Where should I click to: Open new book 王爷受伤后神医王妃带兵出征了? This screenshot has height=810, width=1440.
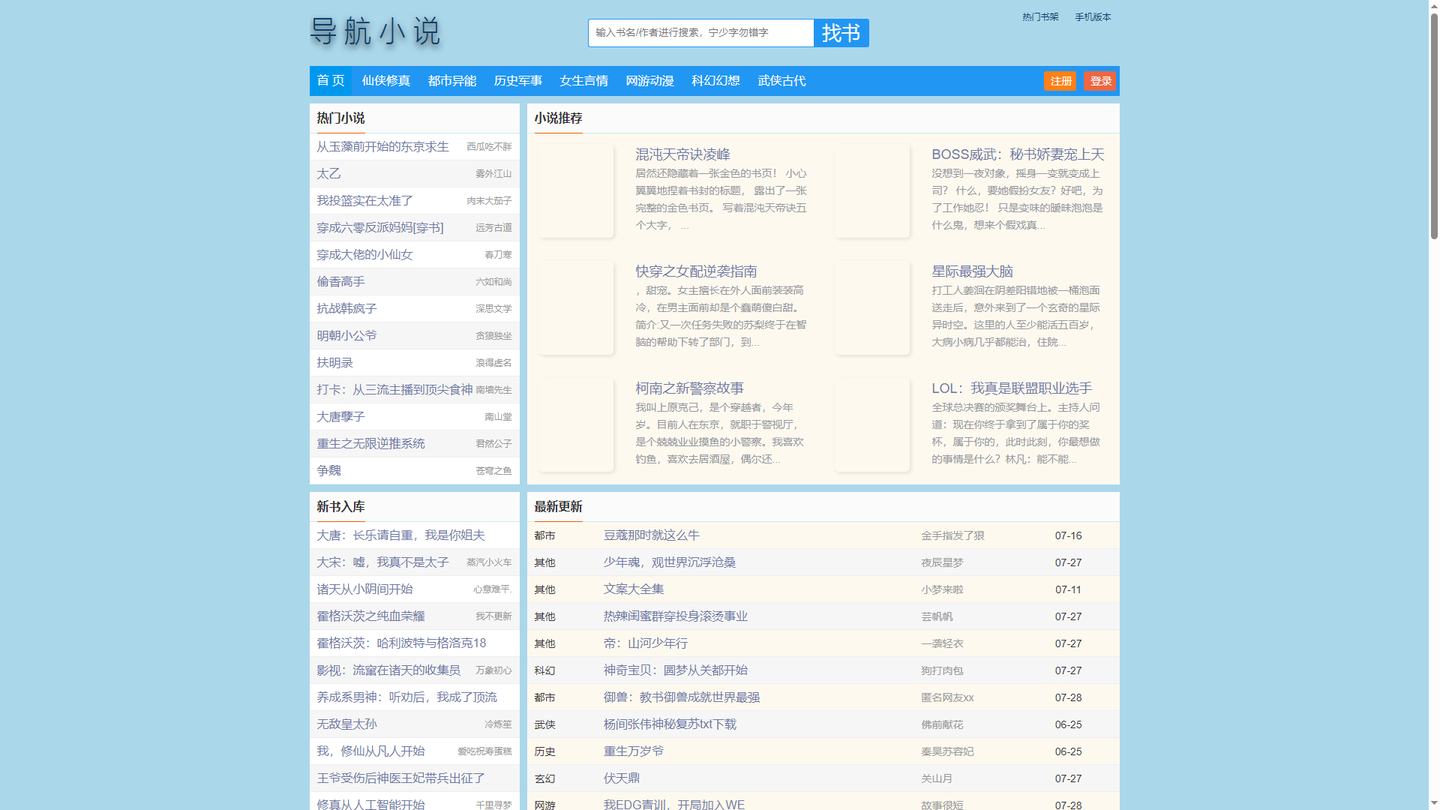[x=401, y=779]
